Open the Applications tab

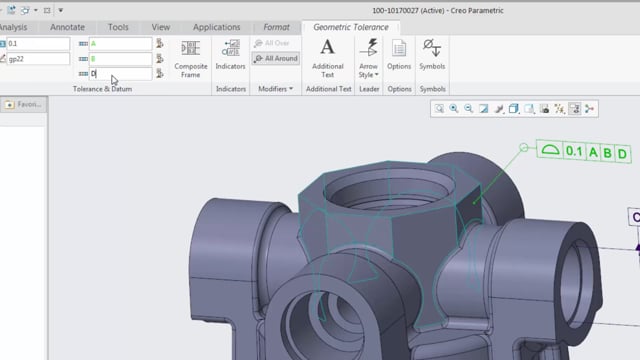pos(216,27)
